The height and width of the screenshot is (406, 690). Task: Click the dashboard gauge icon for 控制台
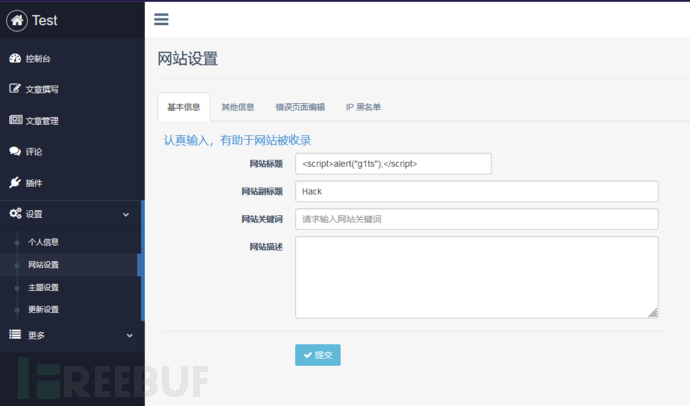click(x=15, y=58)
